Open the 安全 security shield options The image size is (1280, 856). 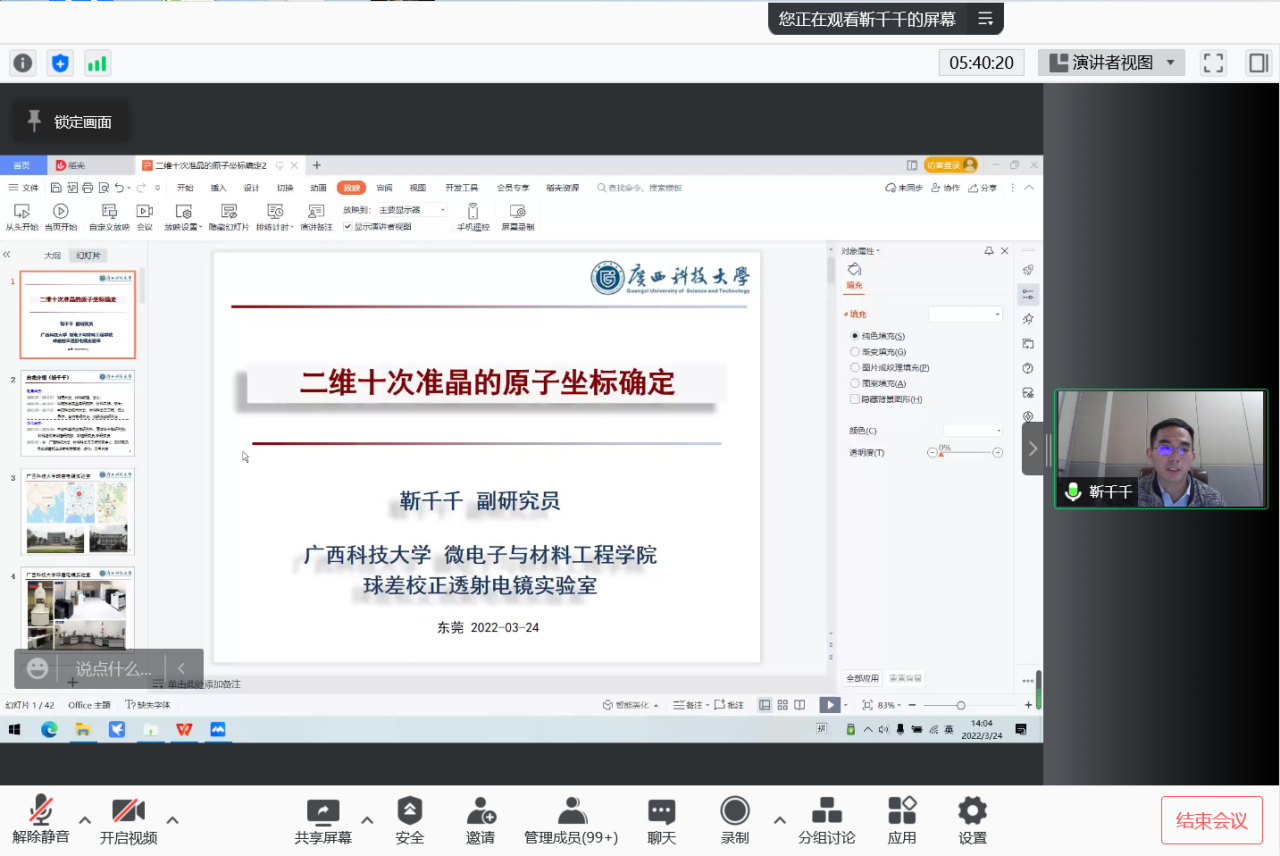click(x=410, y=819)
